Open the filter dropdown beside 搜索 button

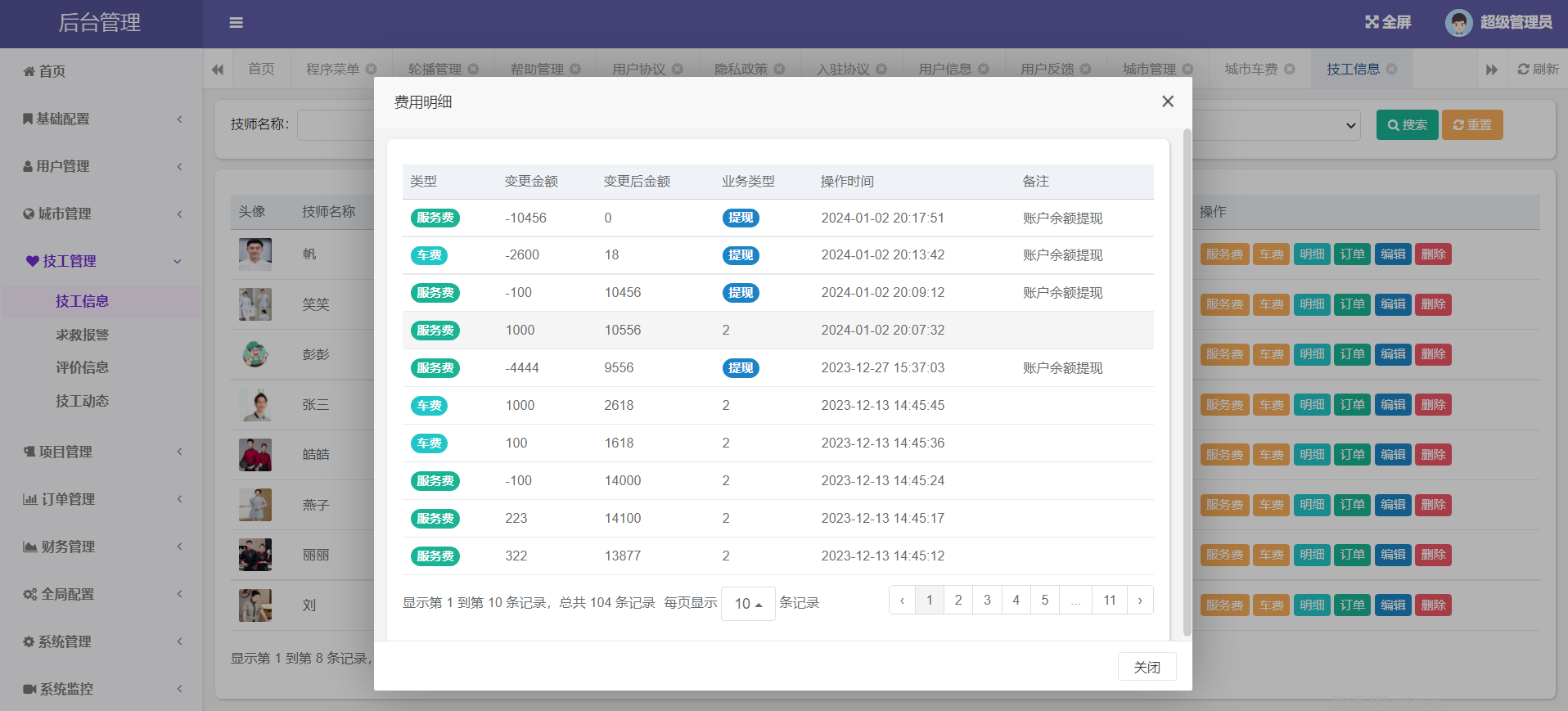pos(1276,125)
